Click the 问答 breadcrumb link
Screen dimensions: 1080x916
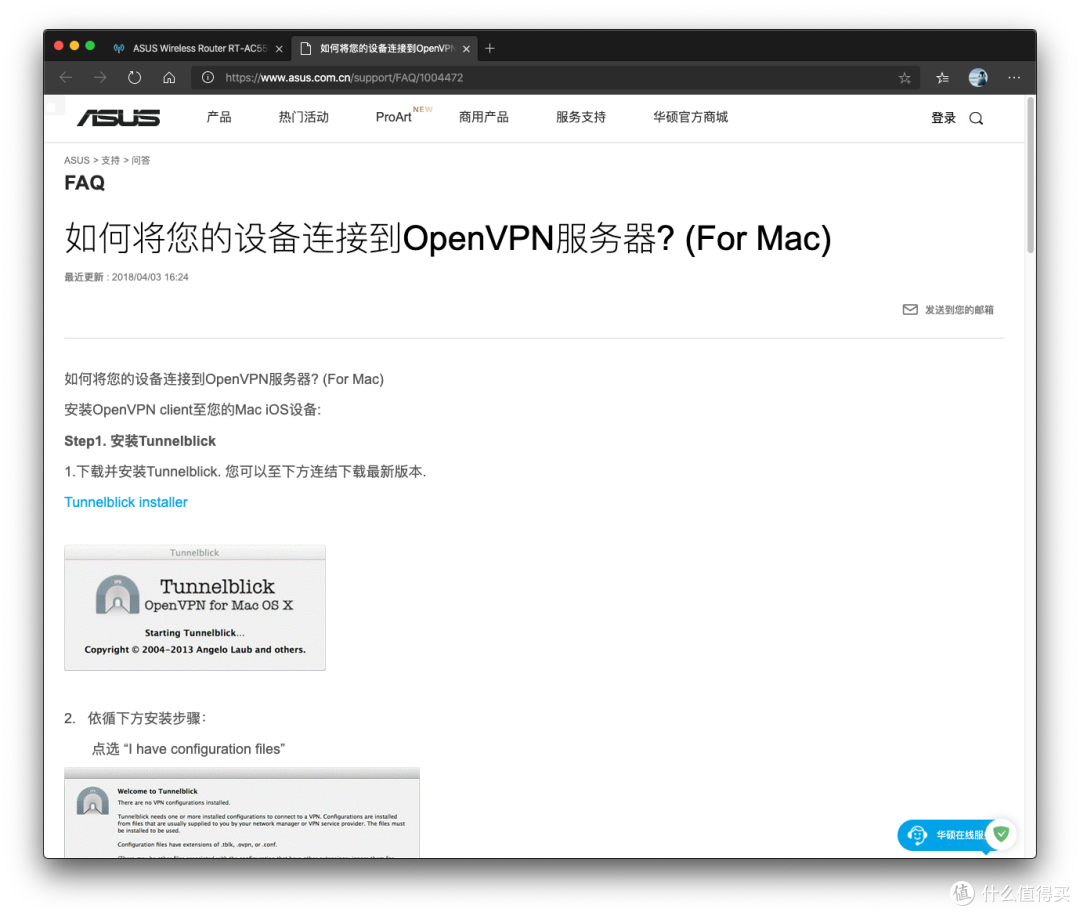click(141, 160)
